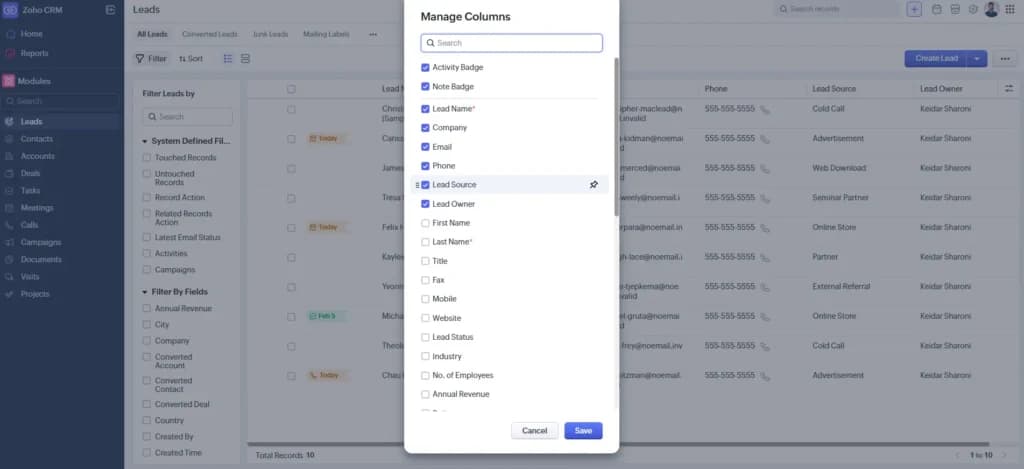Click the Lead Source column header
Image resolution: width=1024 pixels, height=469 pixels.
pos(834,89)
